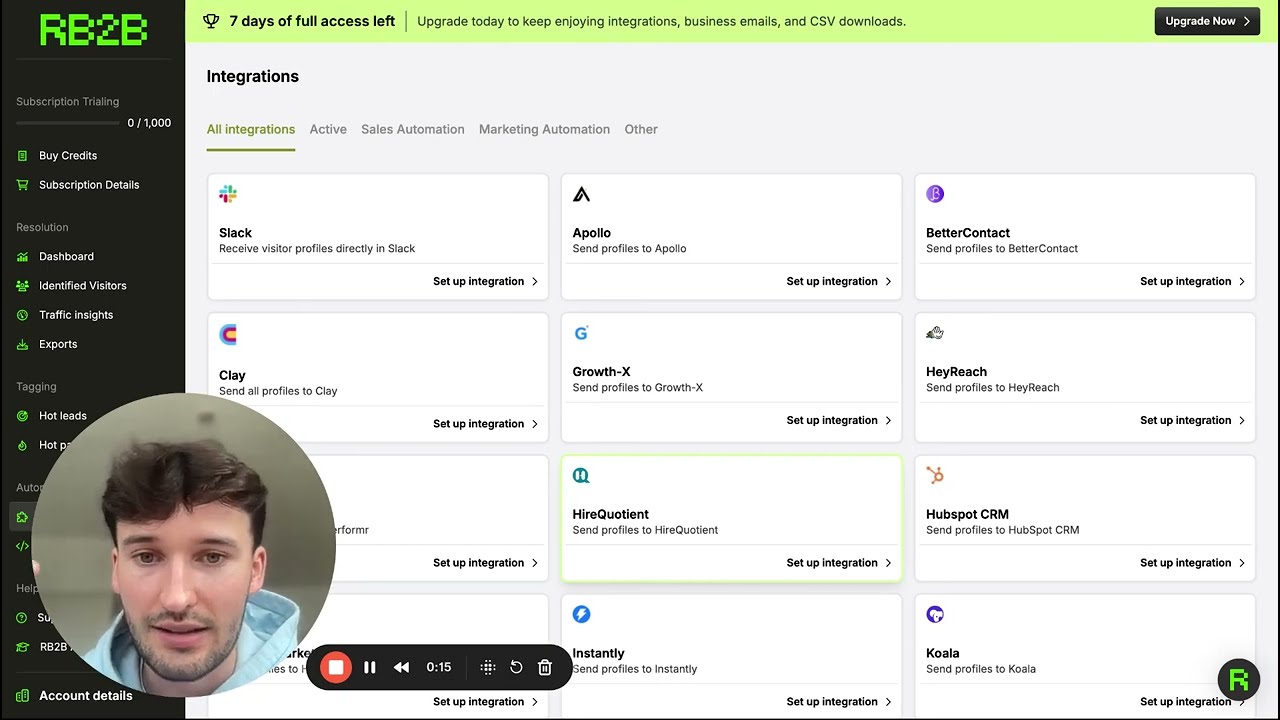The height and width of the screenshot is (720, 1280).
Task: Set up the Instantly integration
Action: click(x=839, y=702)
